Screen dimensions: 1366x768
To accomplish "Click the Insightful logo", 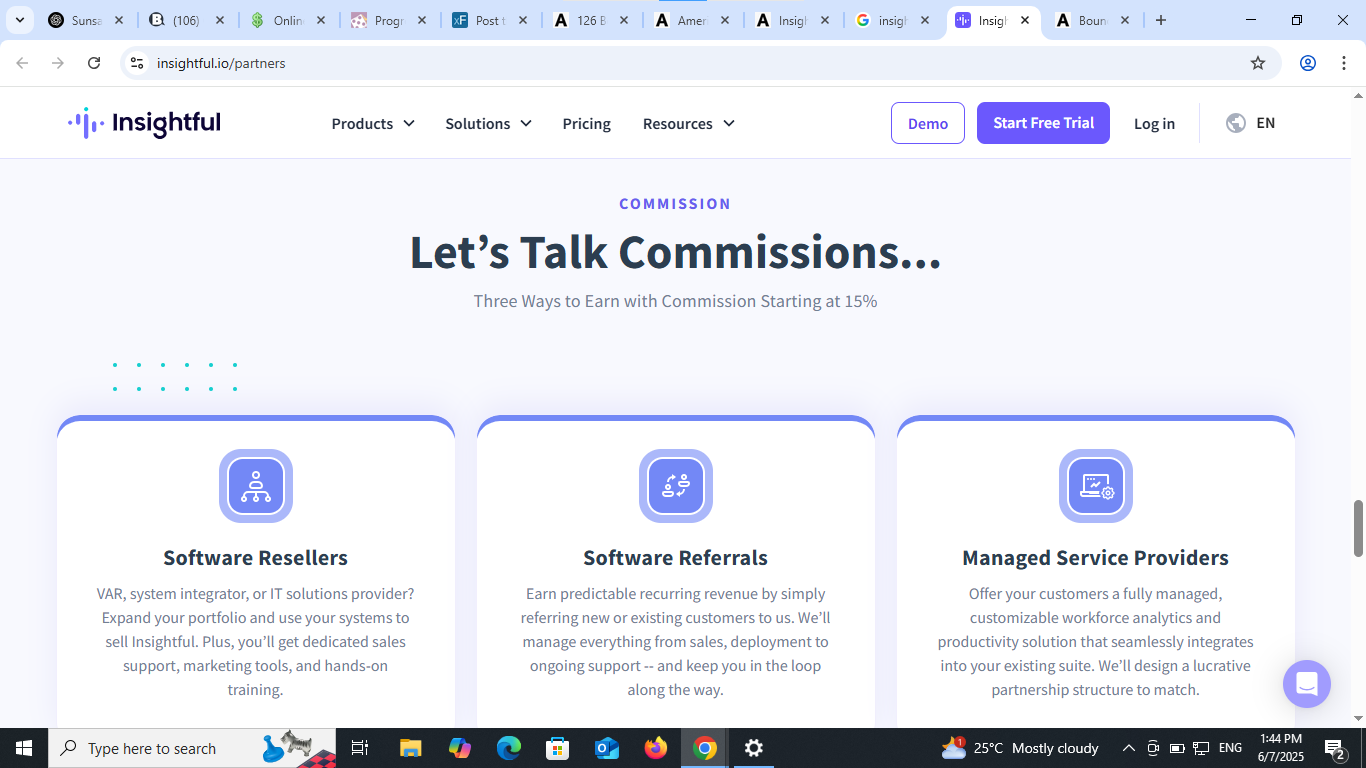I will coord(144,123).
